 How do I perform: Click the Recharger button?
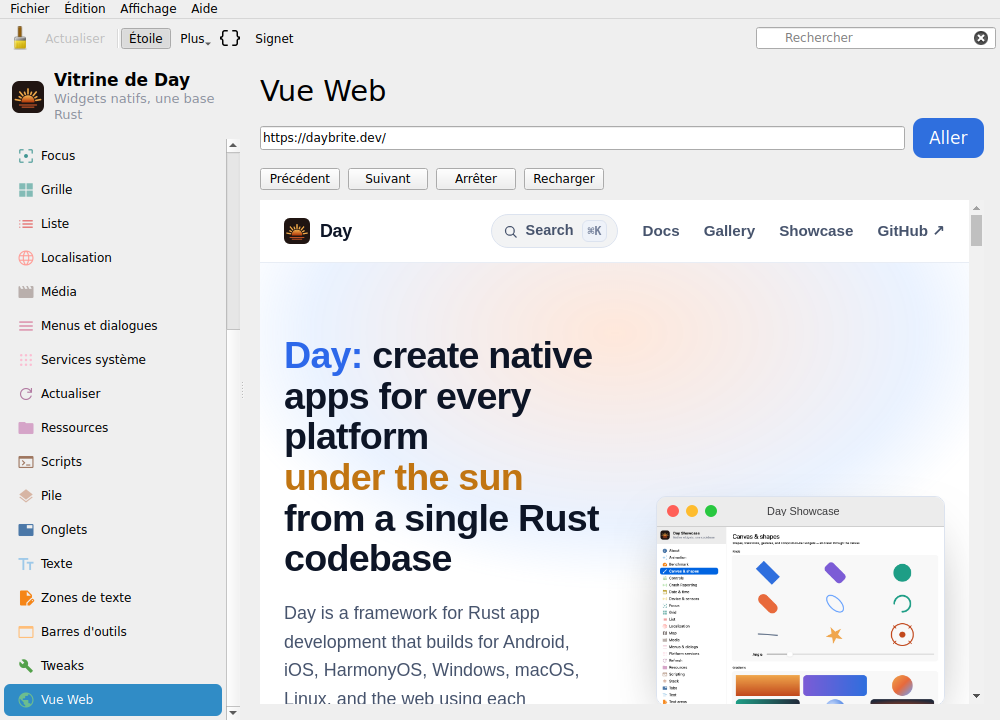564,179
